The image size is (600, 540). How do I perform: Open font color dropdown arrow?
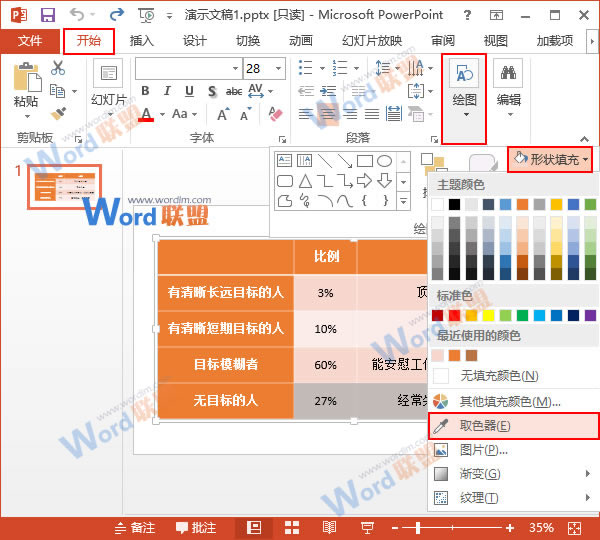point(162,114)
